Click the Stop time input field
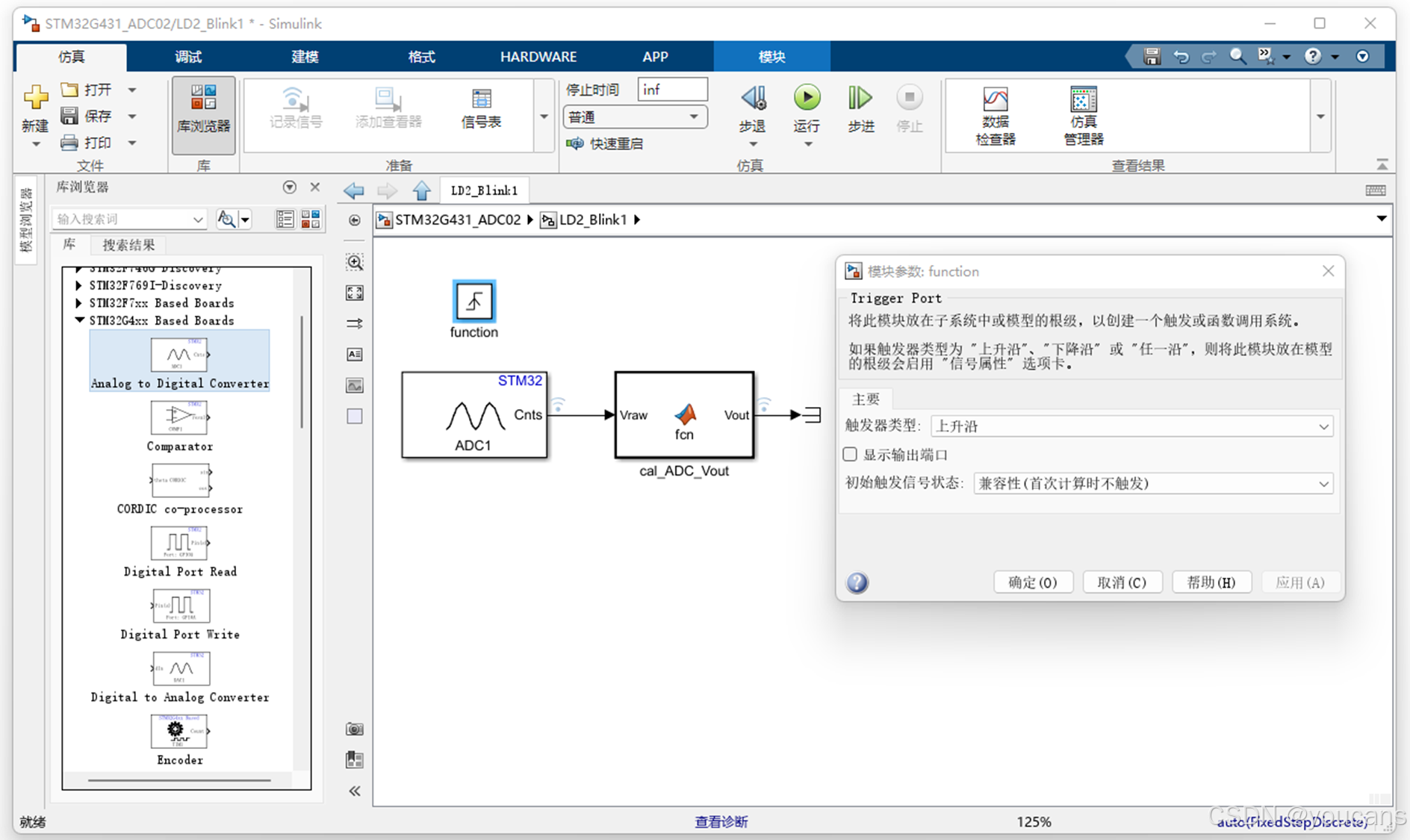1410x840 pixels. [672, 90]
